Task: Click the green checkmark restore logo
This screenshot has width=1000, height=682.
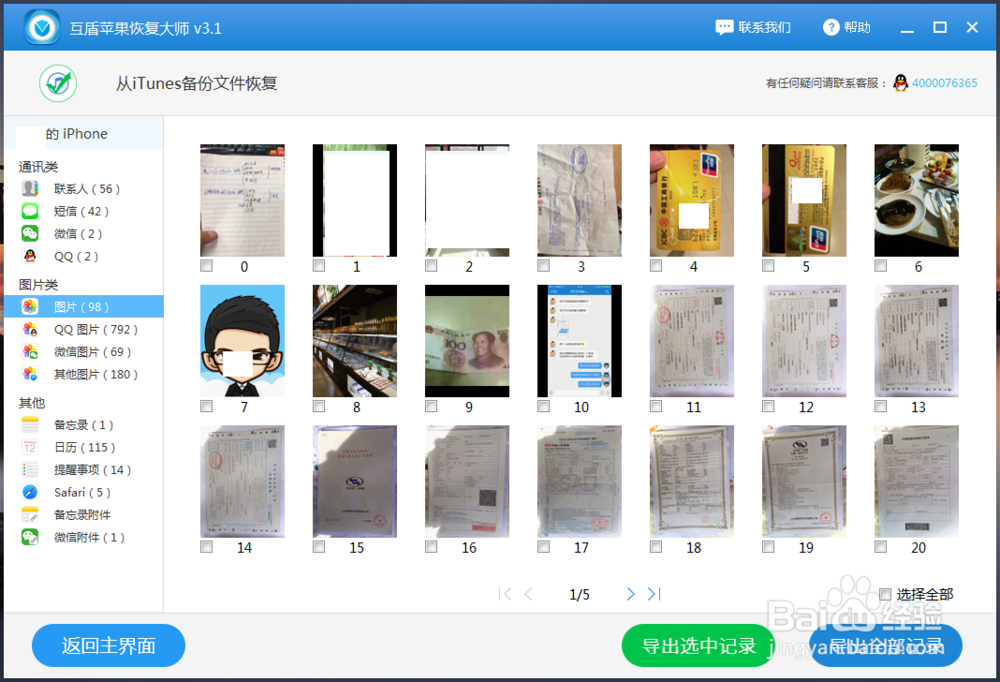Action: click(x=58, y=83)
